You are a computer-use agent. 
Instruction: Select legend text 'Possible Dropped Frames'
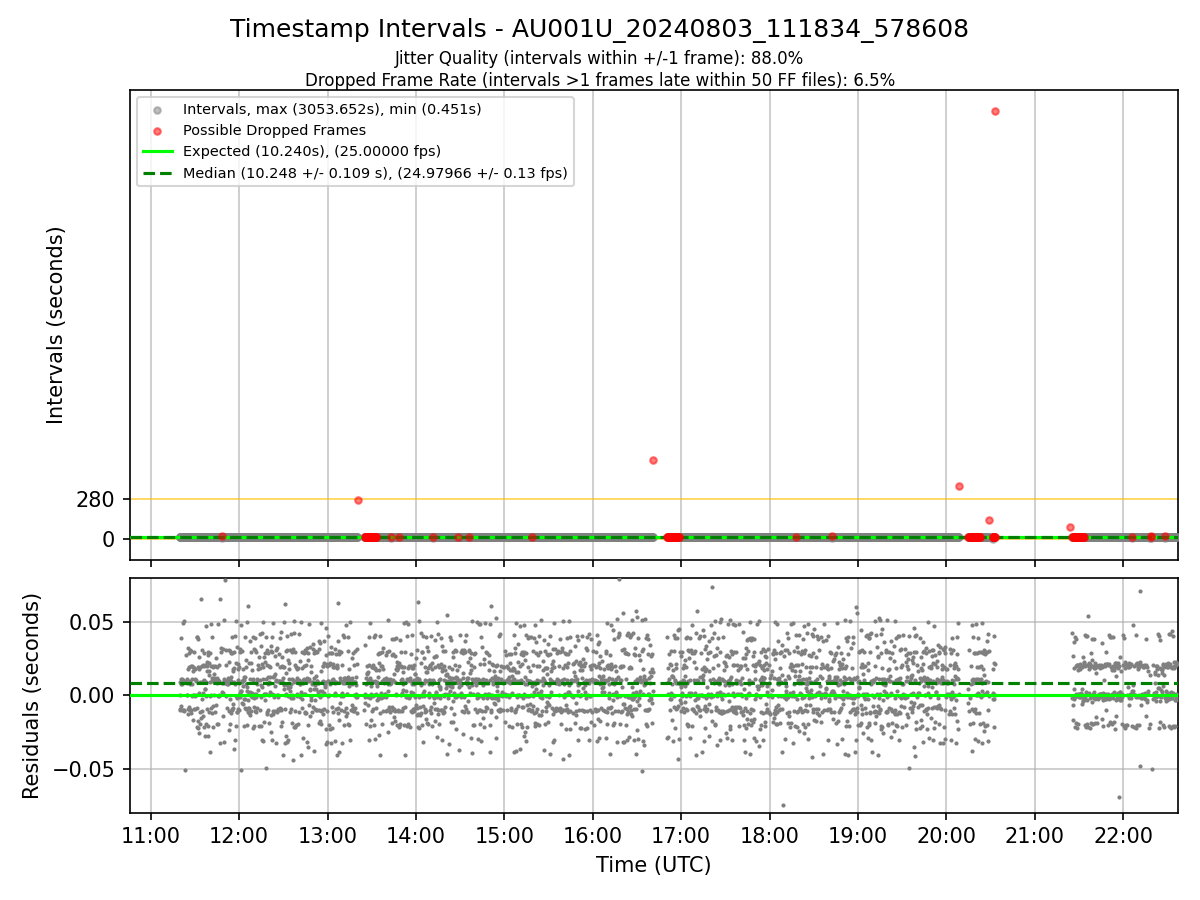(x=274, y=130)
